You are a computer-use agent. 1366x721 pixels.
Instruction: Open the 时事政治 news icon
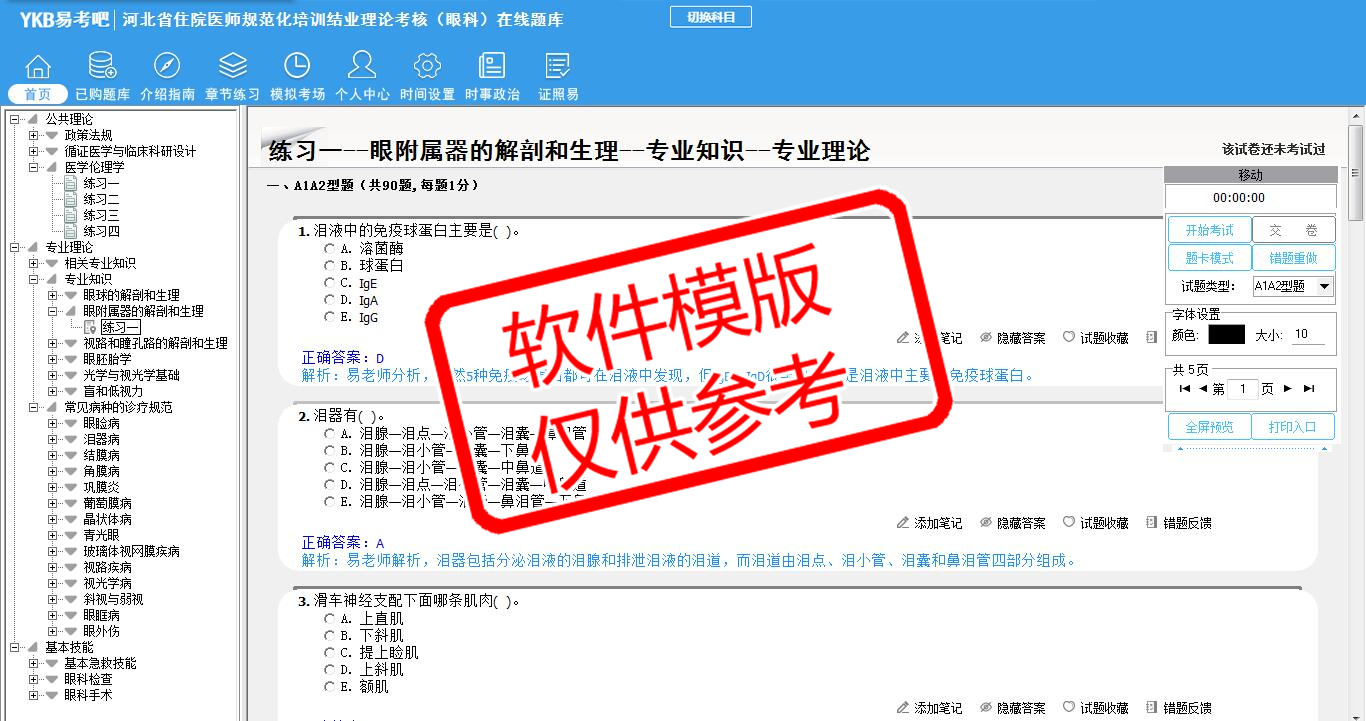tap(492, 66)
